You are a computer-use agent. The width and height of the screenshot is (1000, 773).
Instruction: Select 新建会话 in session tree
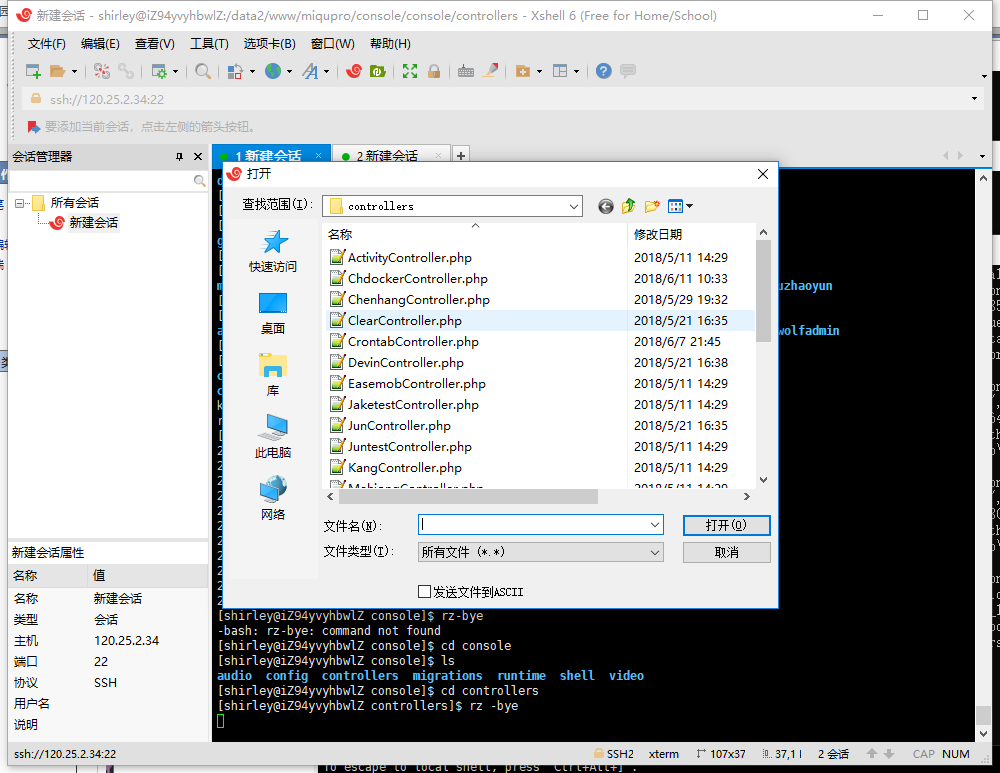93,223
